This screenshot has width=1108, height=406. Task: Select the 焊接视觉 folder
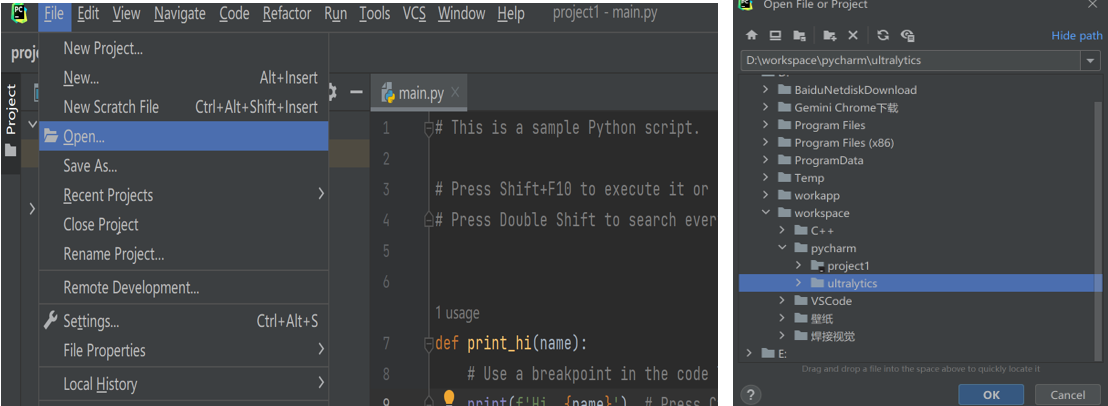coord(832,336)
